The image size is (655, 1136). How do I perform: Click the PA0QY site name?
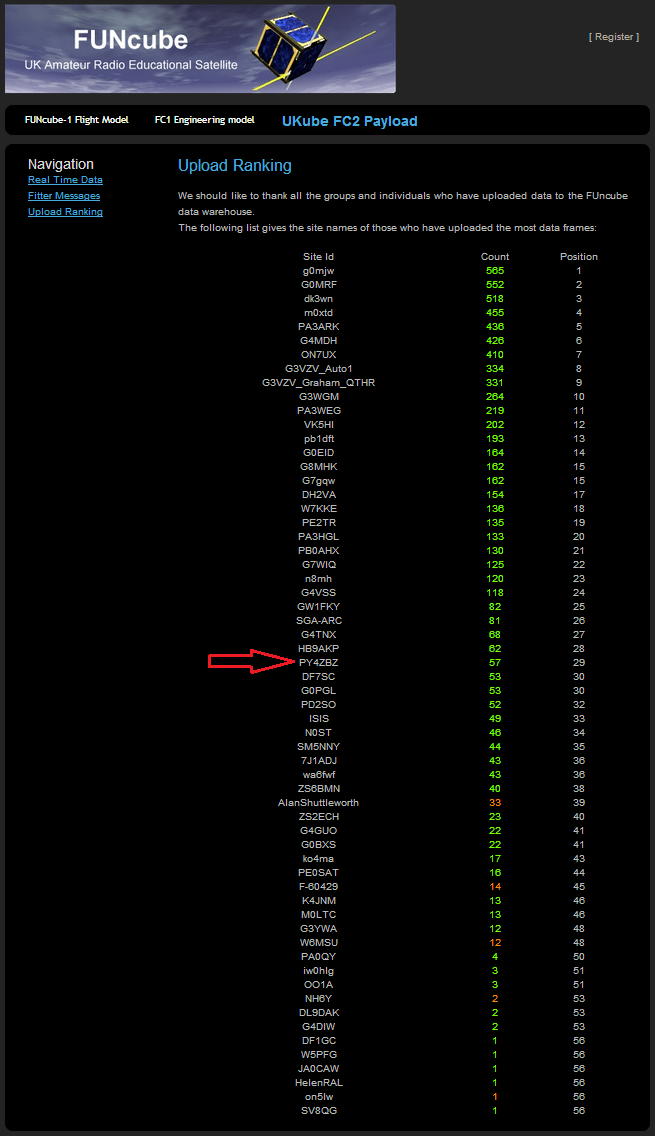click(x=319, y=957)
